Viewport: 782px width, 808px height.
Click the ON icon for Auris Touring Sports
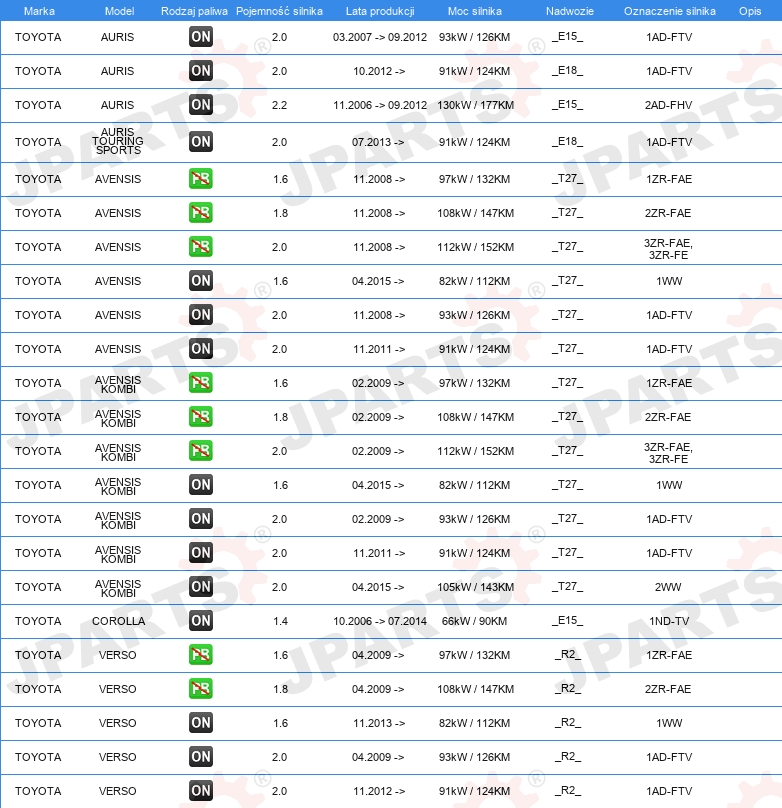pos(201,142)
